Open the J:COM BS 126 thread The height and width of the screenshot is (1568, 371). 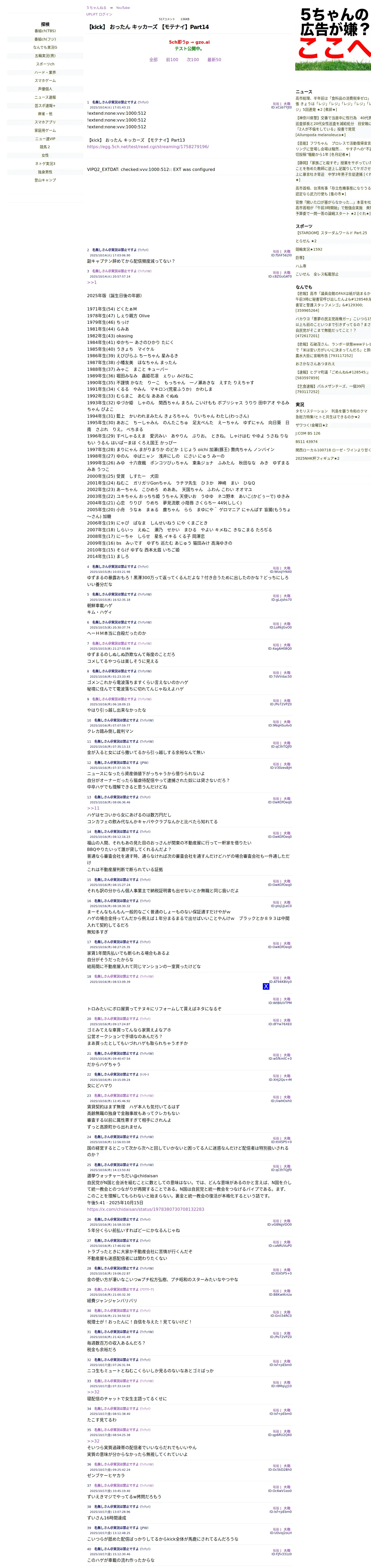308,433
